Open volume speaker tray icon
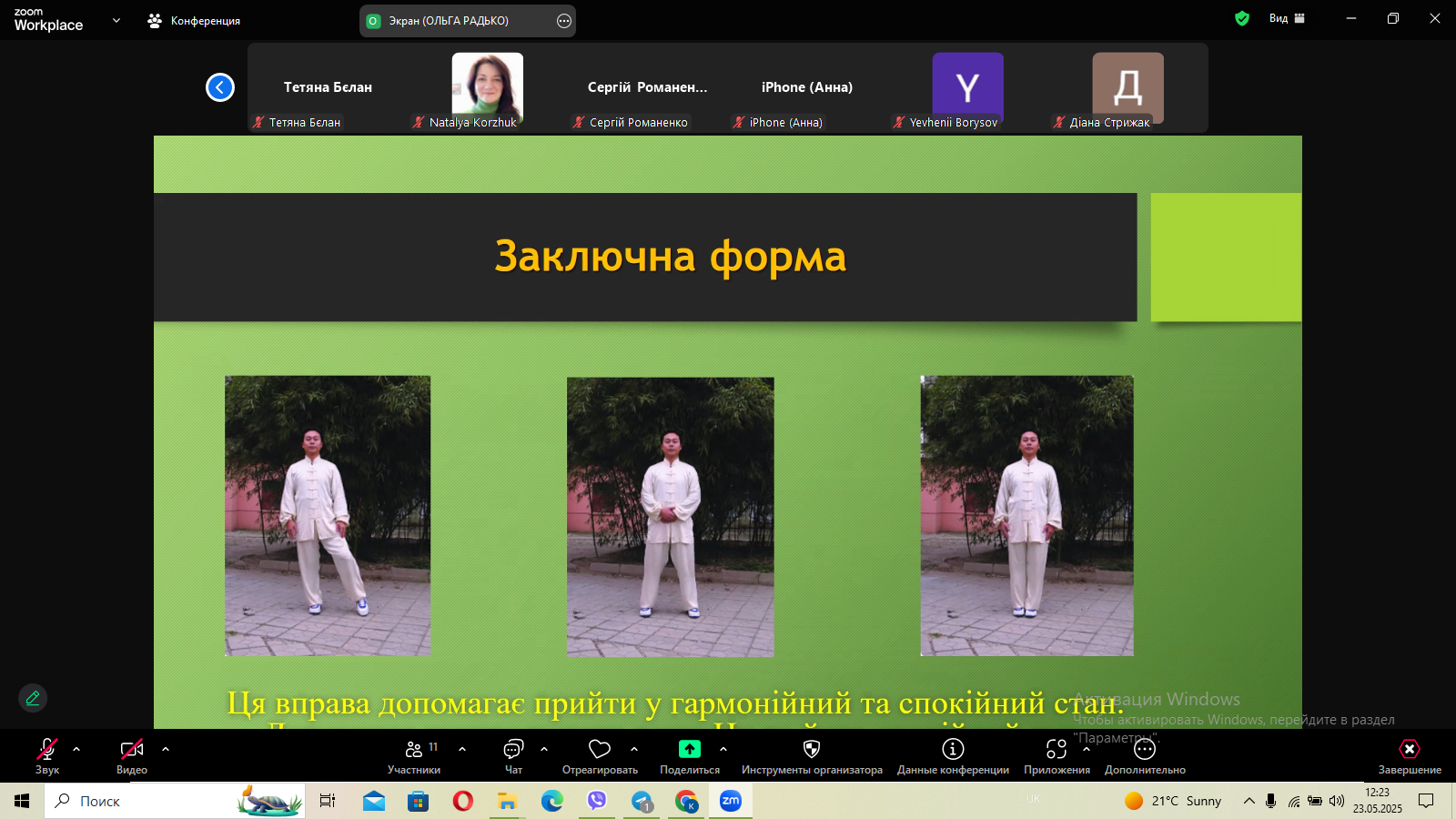1456x819 pixels. point(1337,801)
